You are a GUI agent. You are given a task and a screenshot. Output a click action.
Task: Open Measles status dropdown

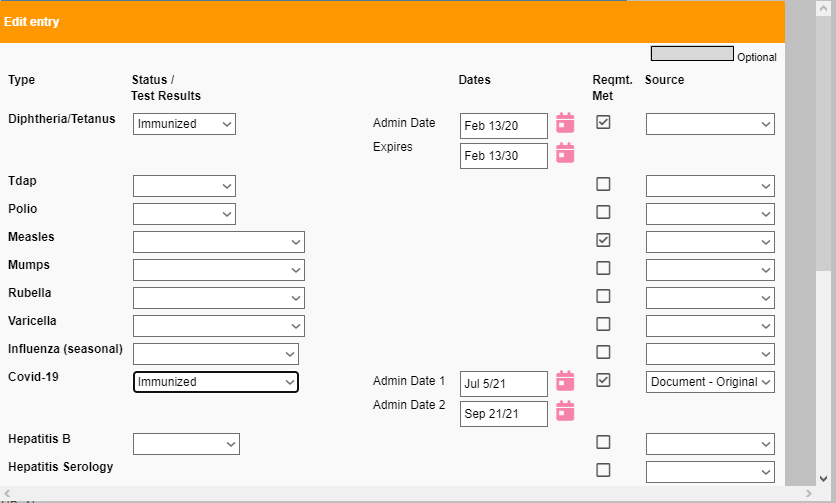[219, 242]
